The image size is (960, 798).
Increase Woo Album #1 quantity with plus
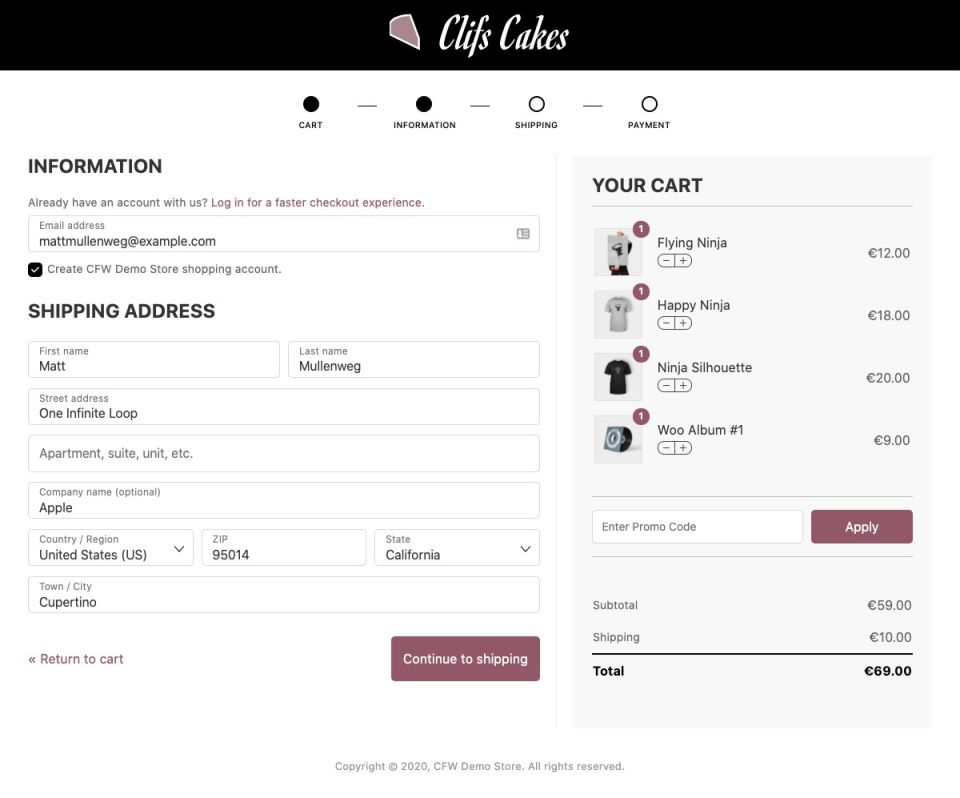683,448
